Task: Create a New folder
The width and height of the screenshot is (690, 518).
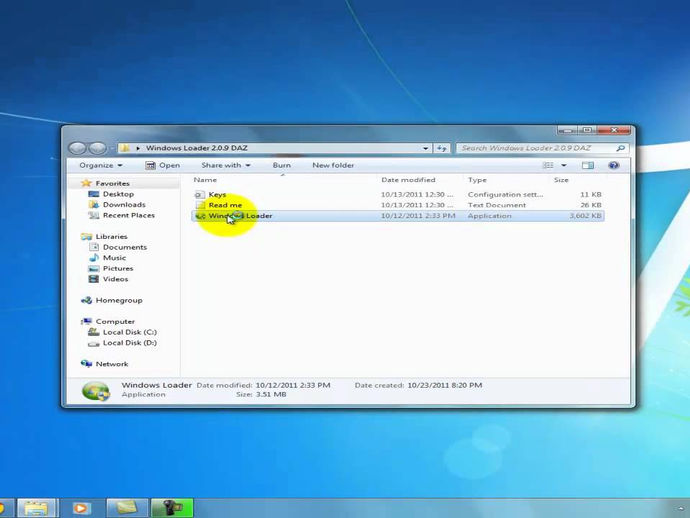Action: click(x=333, y=165)
